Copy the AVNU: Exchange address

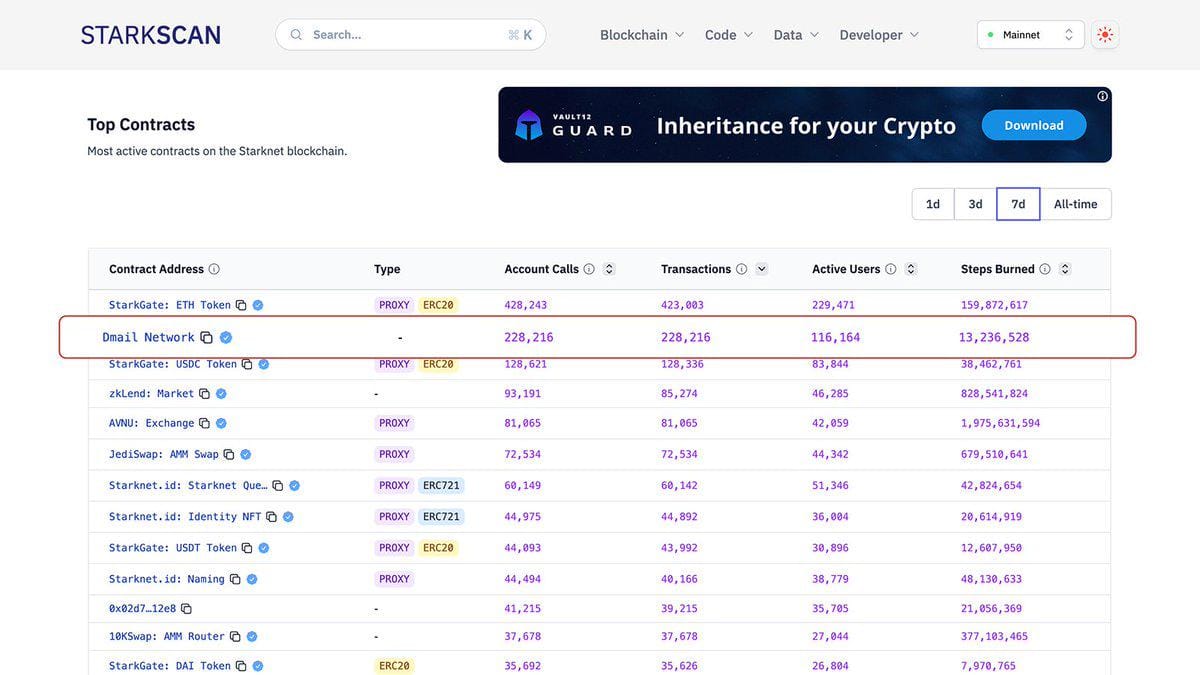[204, 423]
